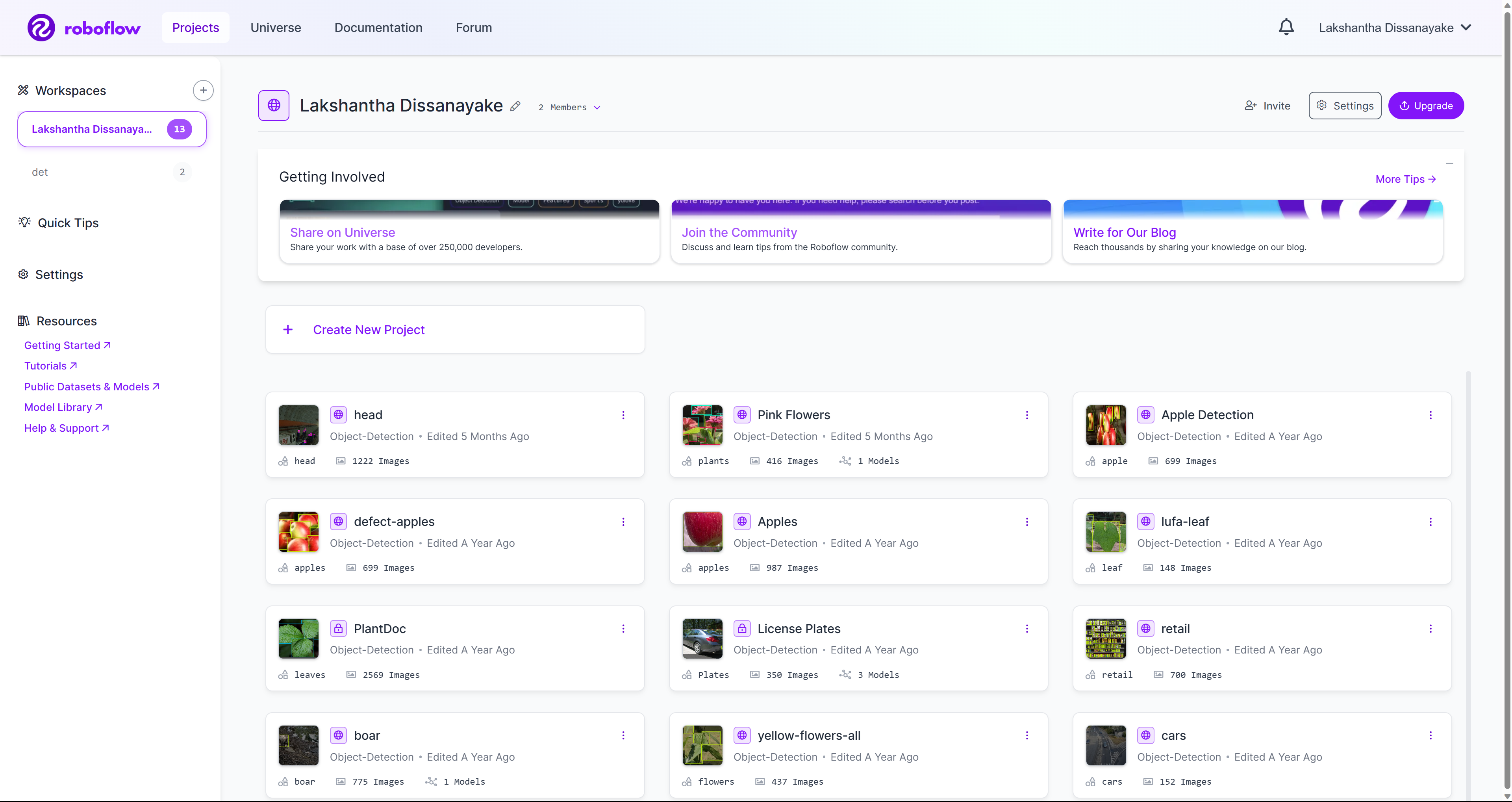
Task: Click the Upgrade button
Action: click(1426, 106)
